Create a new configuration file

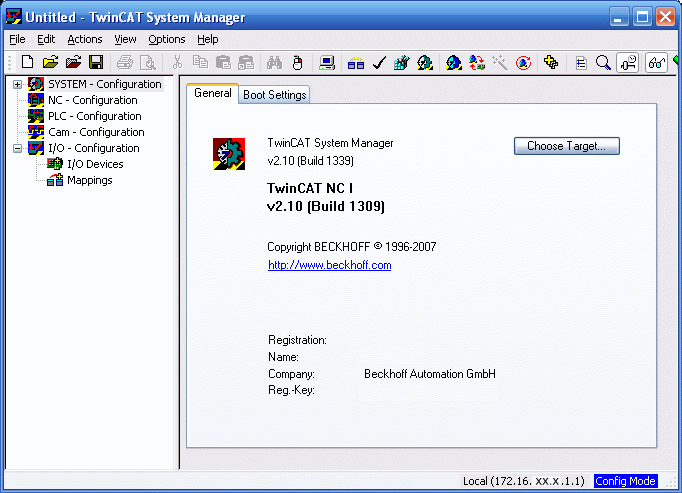click(x=27, y=63)
